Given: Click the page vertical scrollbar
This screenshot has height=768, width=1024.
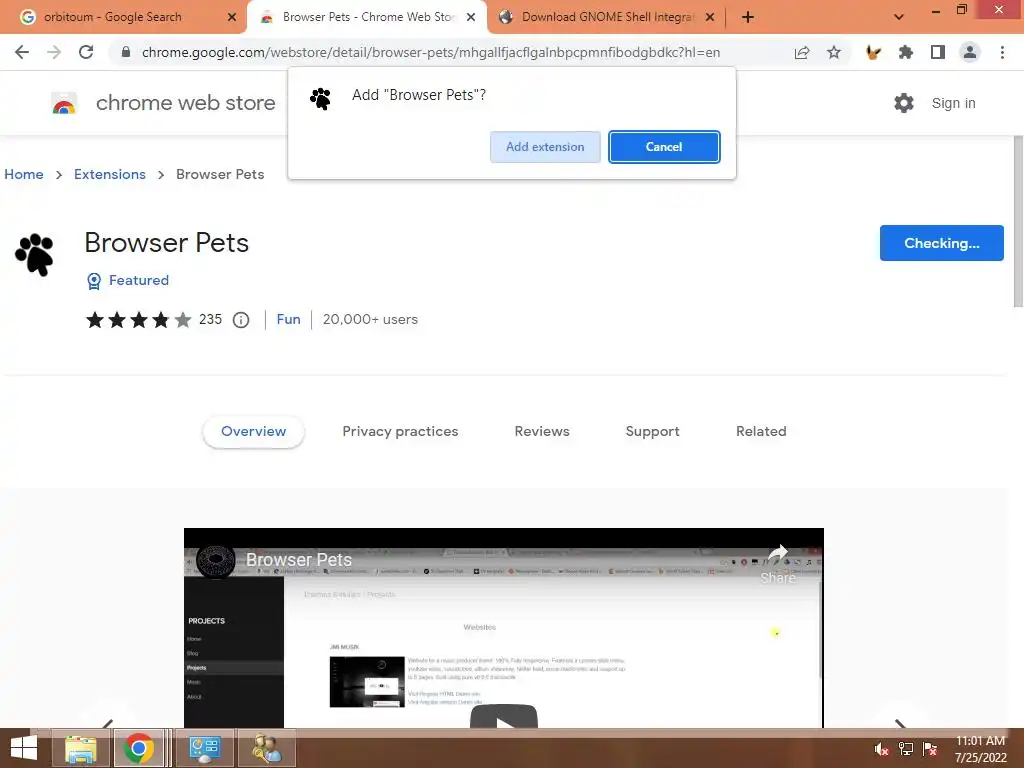Looking at the screenshot, I should click(x=1018, y=222).
